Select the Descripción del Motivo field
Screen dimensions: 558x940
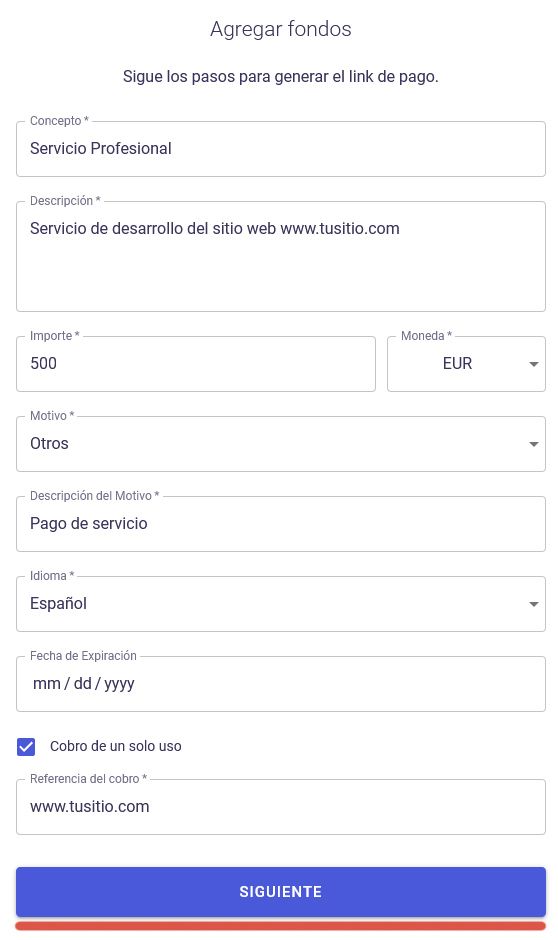[280, 524]
